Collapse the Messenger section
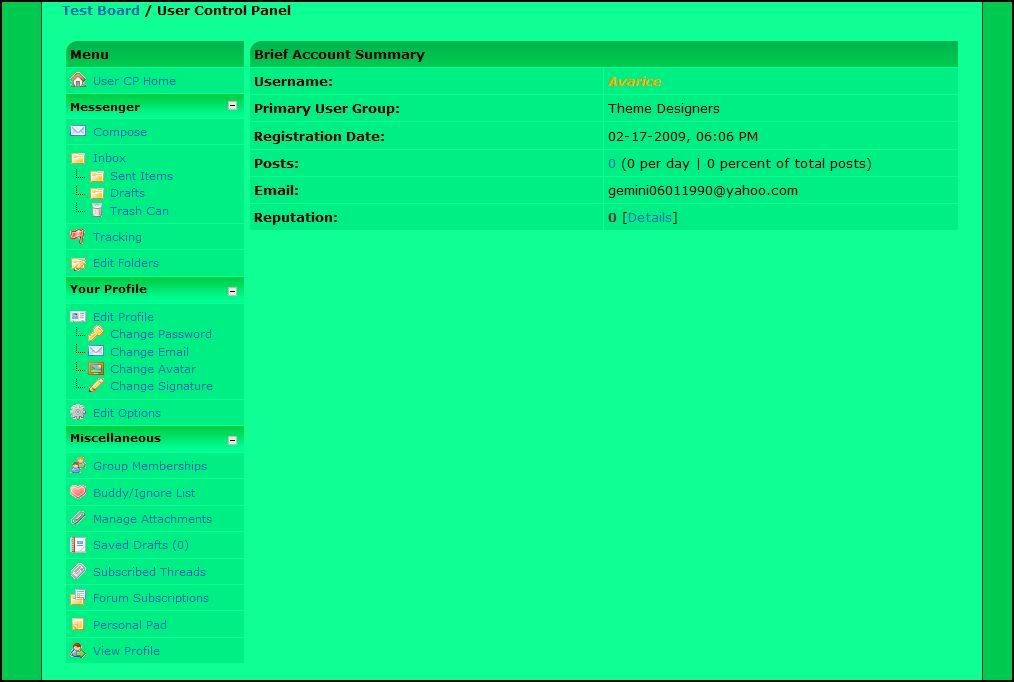The width and height of the screenshot is (1014, 682). tap(233, 106)
